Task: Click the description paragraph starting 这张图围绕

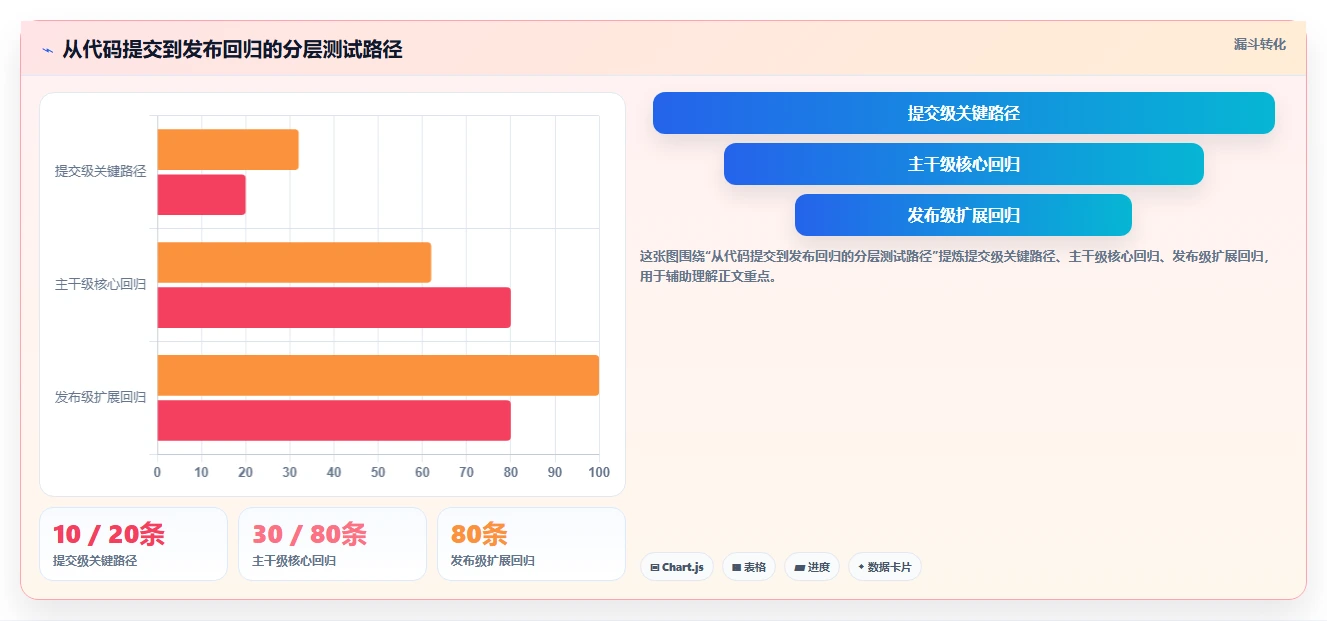Action: (955, 266)
